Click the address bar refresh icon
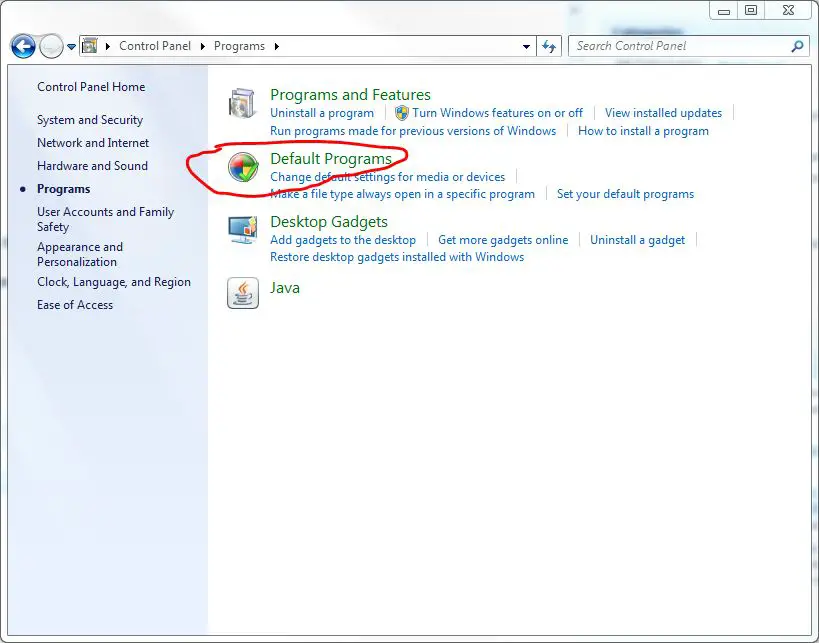The image size is (819, 643). (548, 46)
